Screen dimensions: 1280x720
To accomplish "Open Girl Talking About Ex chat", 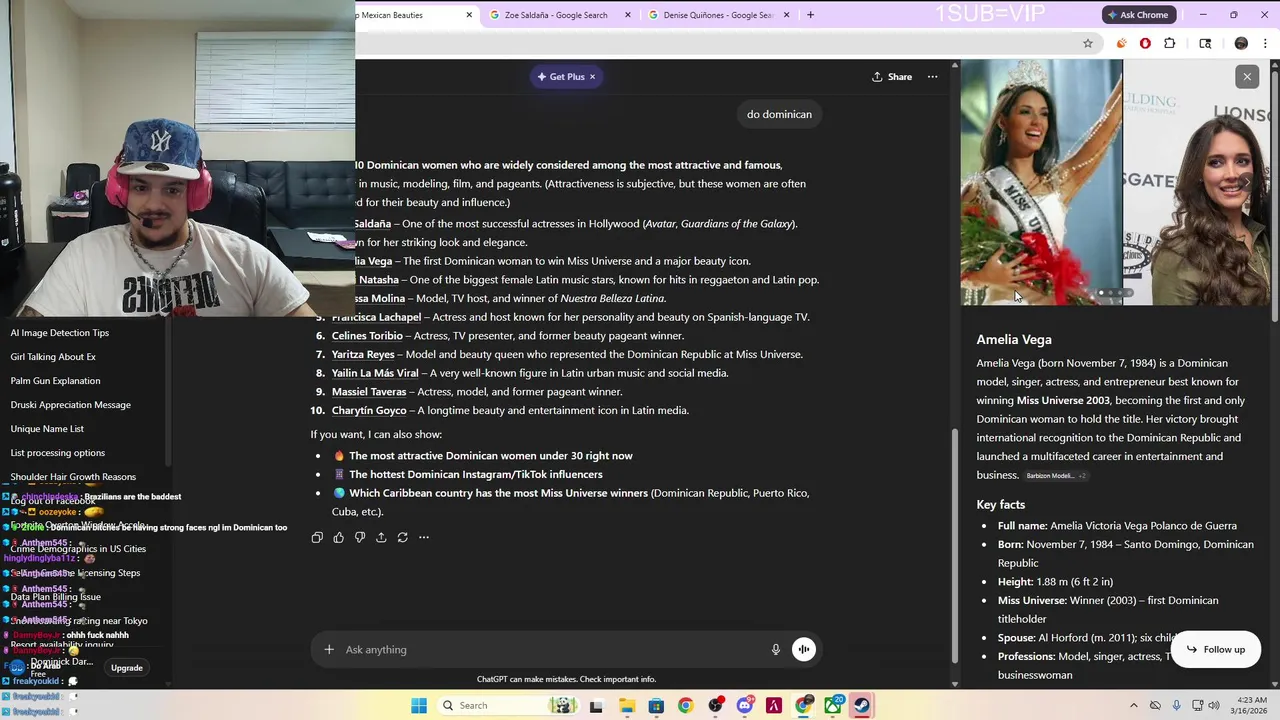I will (53, 357).
